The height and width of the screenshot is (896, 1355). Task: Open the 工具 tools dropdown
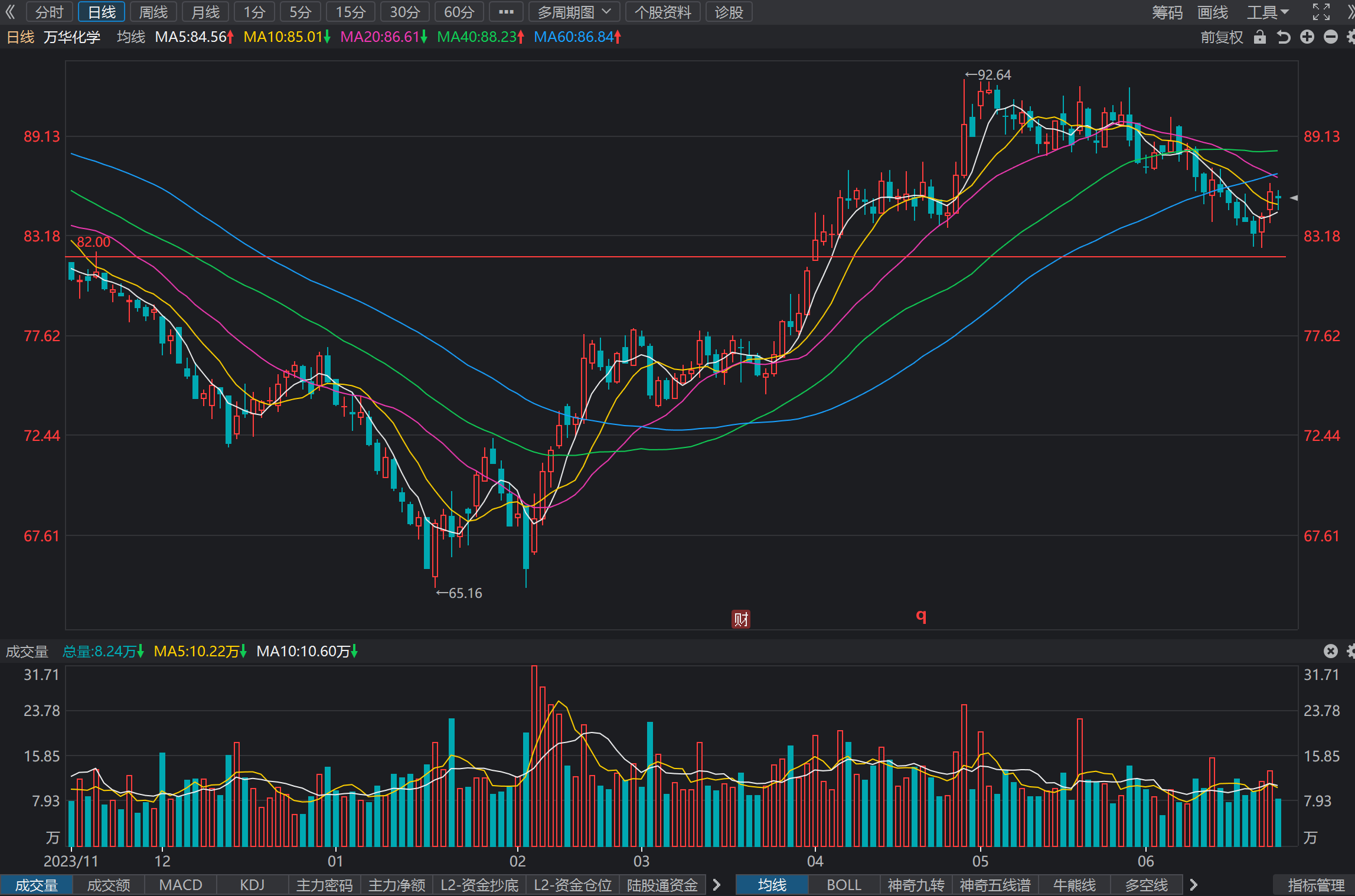click(1267, 12)
